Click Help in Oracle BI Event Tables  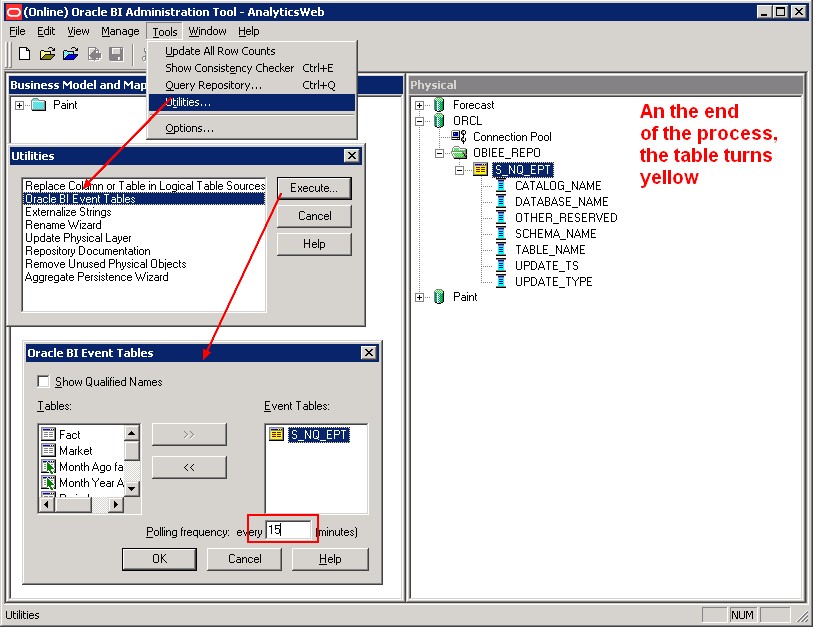330,559
